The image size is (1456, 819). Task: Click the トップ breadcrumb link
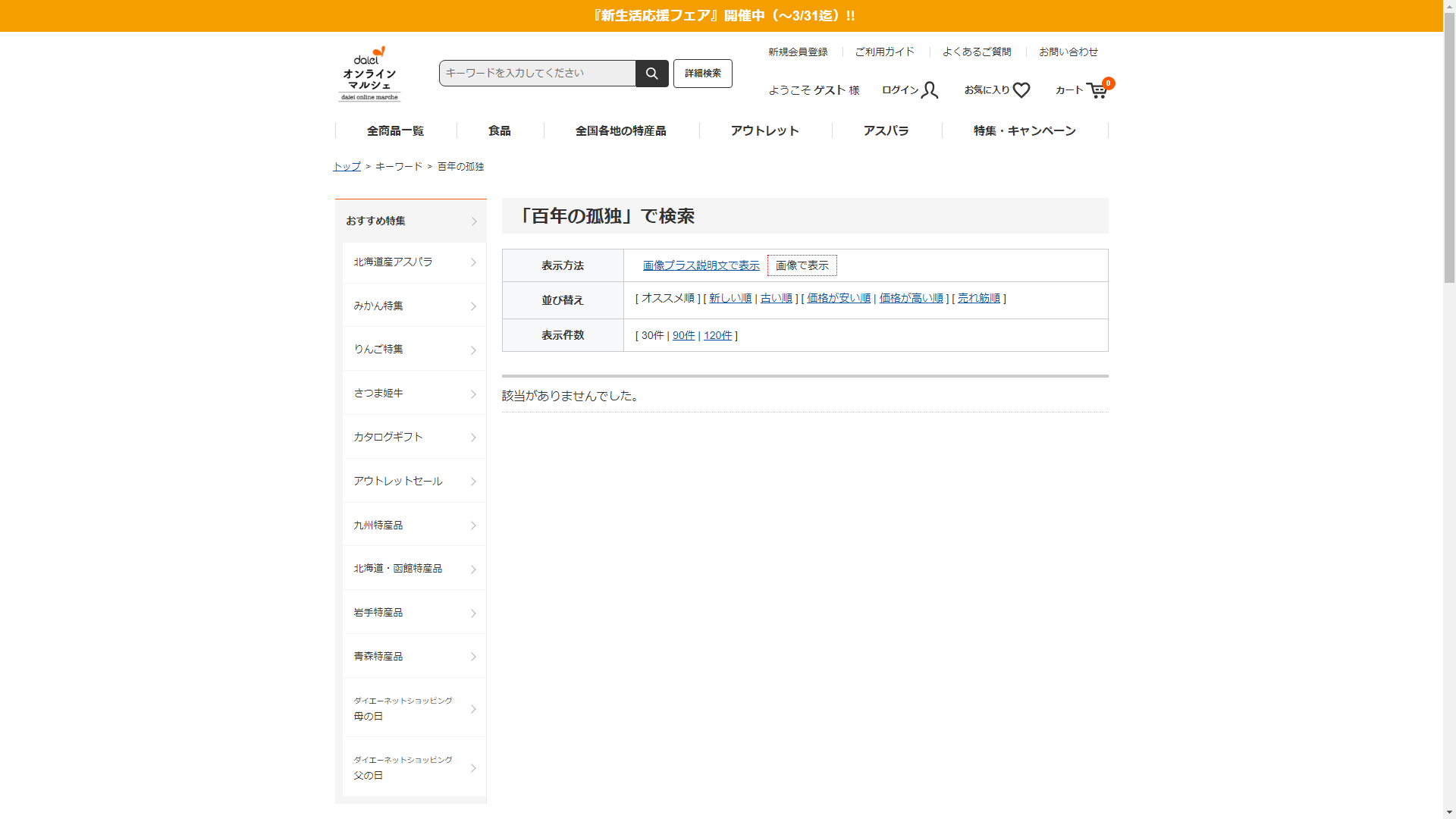click(x=347, y=166)
